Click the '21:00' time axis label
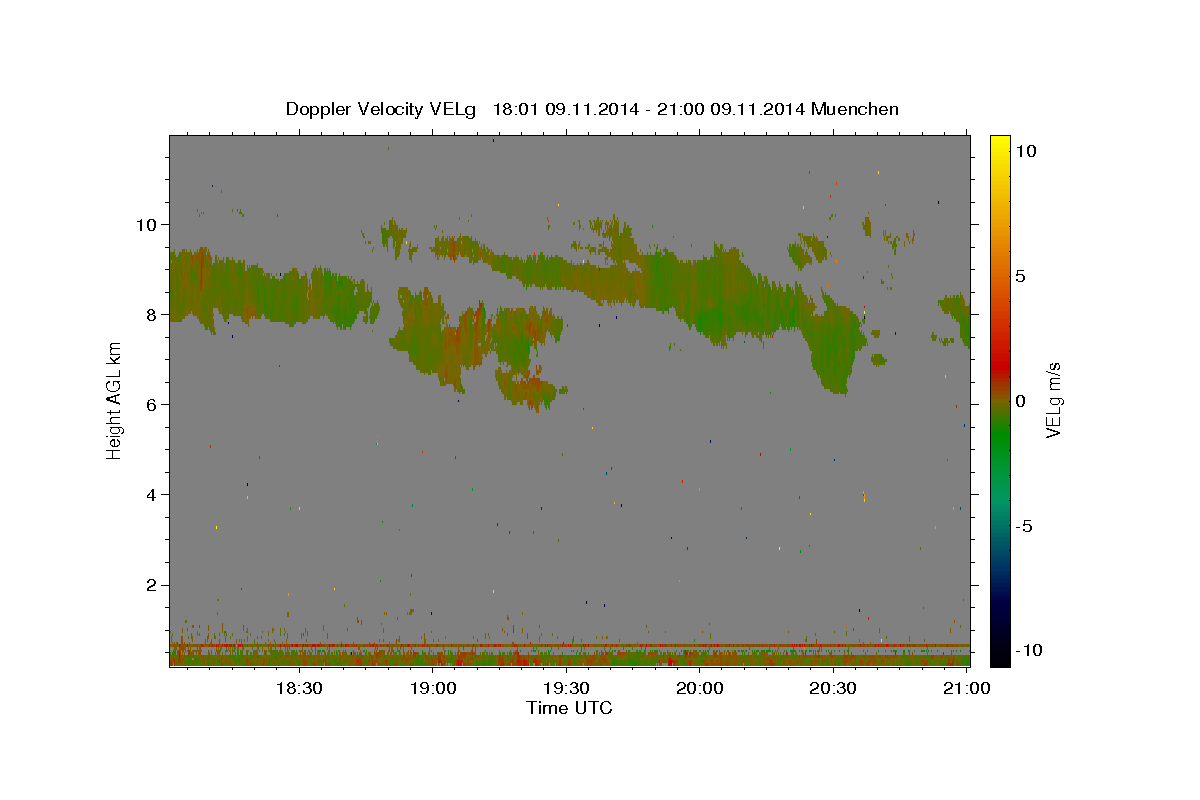This screenshot has height=800, width=1200. (x=967, y=688)
